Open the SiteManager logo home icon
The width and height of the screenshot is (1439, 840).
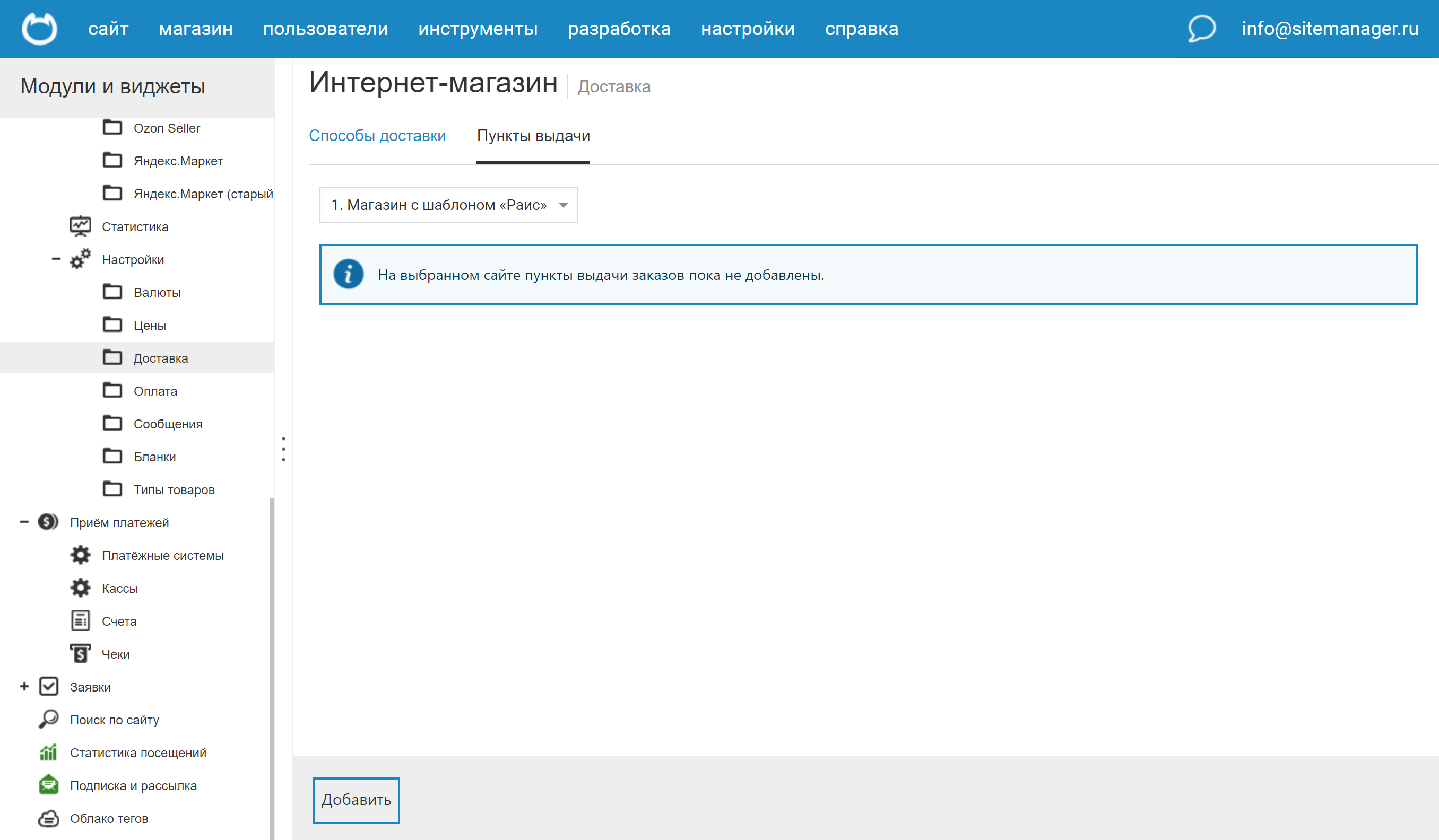tap(39, 29)
